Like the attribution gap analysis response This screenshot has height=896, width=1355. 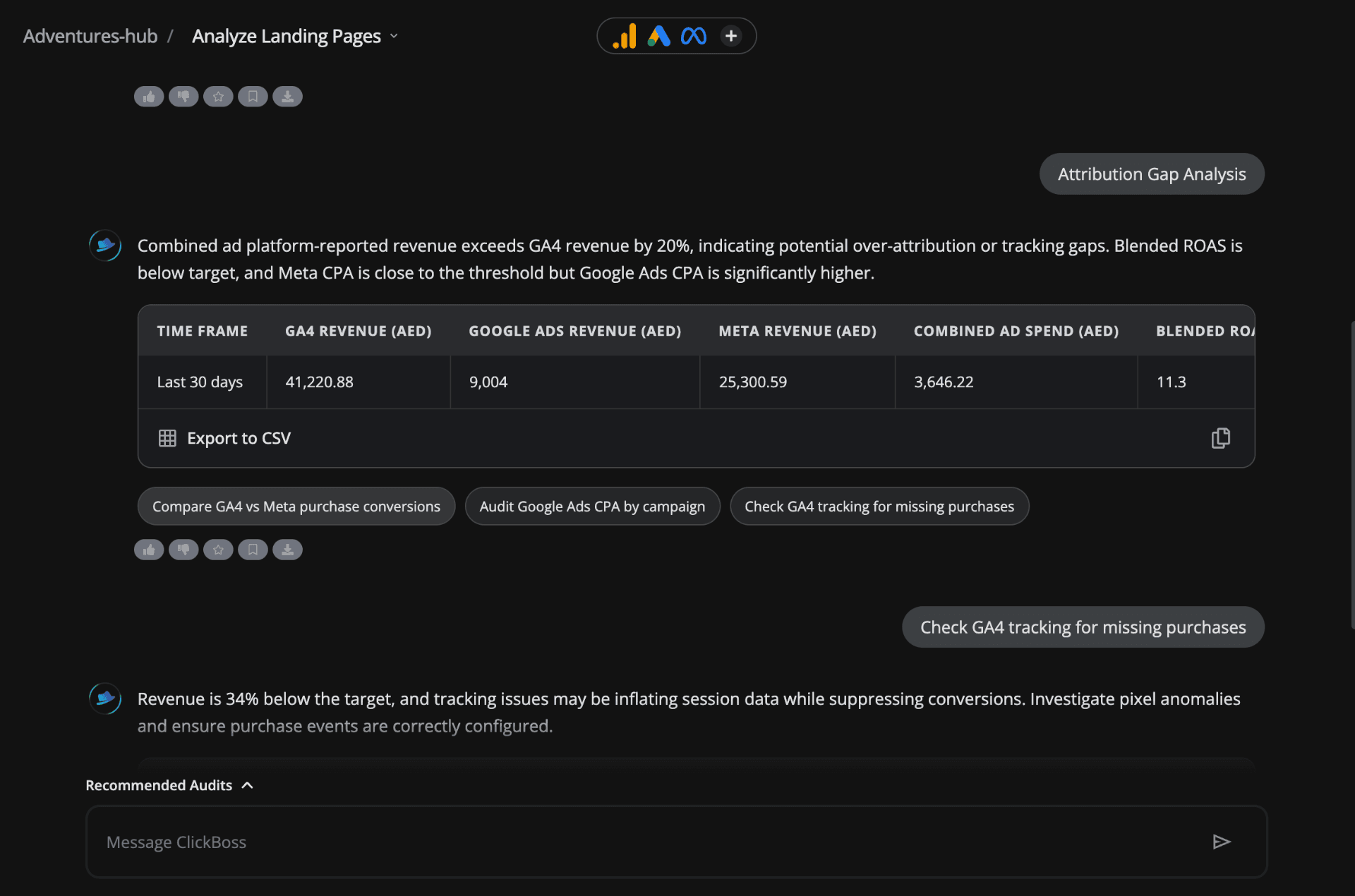click(x=149, y=550)
